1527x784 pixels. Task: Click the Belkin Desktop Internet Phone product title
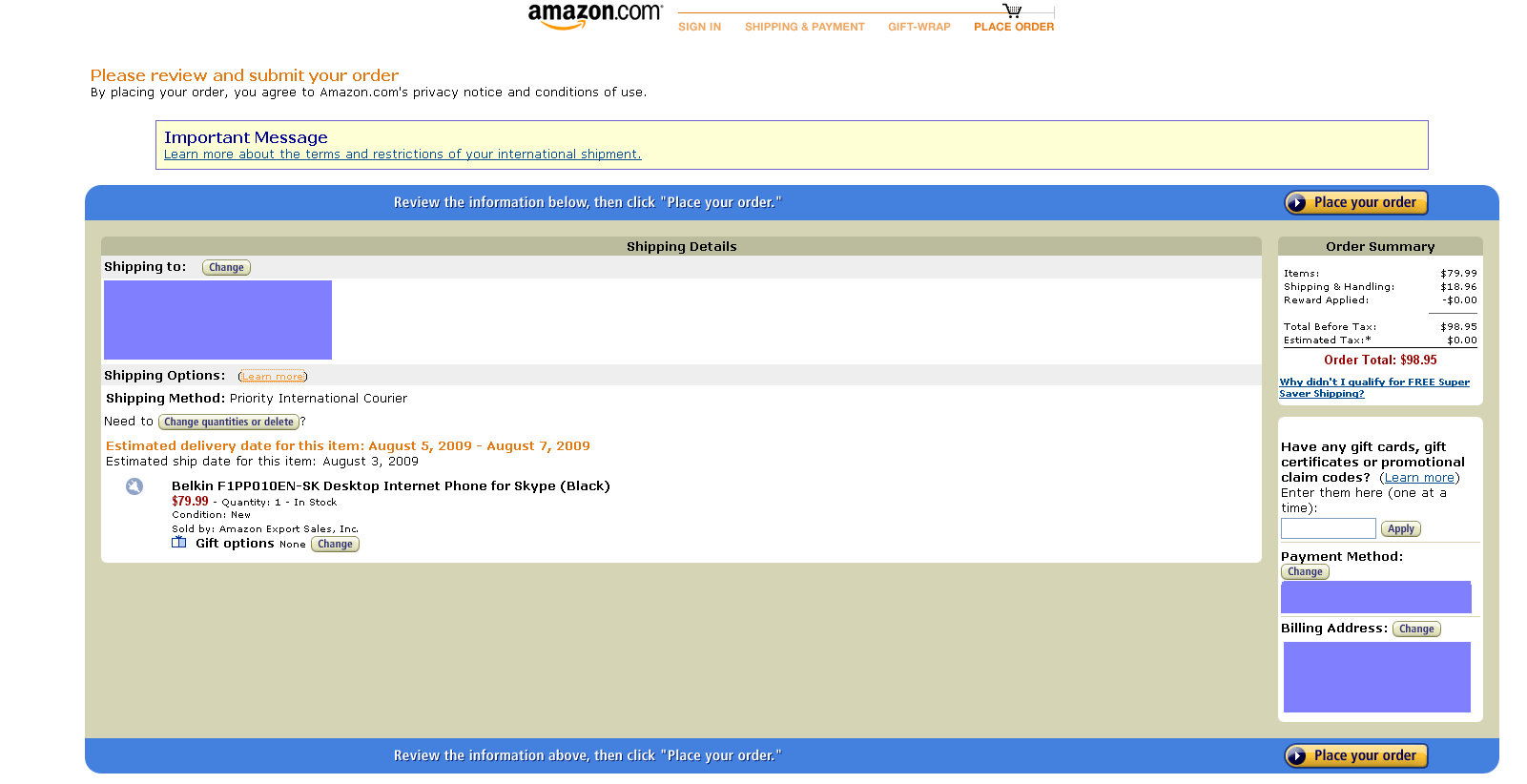pos(391,485)
